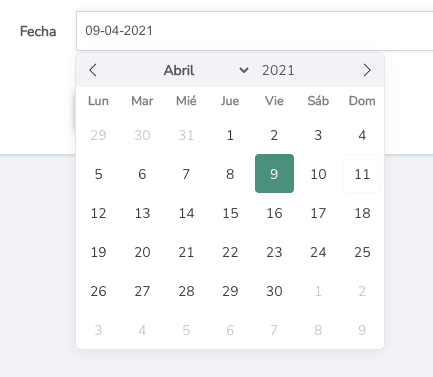This screenshot has height=377, width=433.
Task: Pick April 30 in the calendar
Action: tap(274, 291)
